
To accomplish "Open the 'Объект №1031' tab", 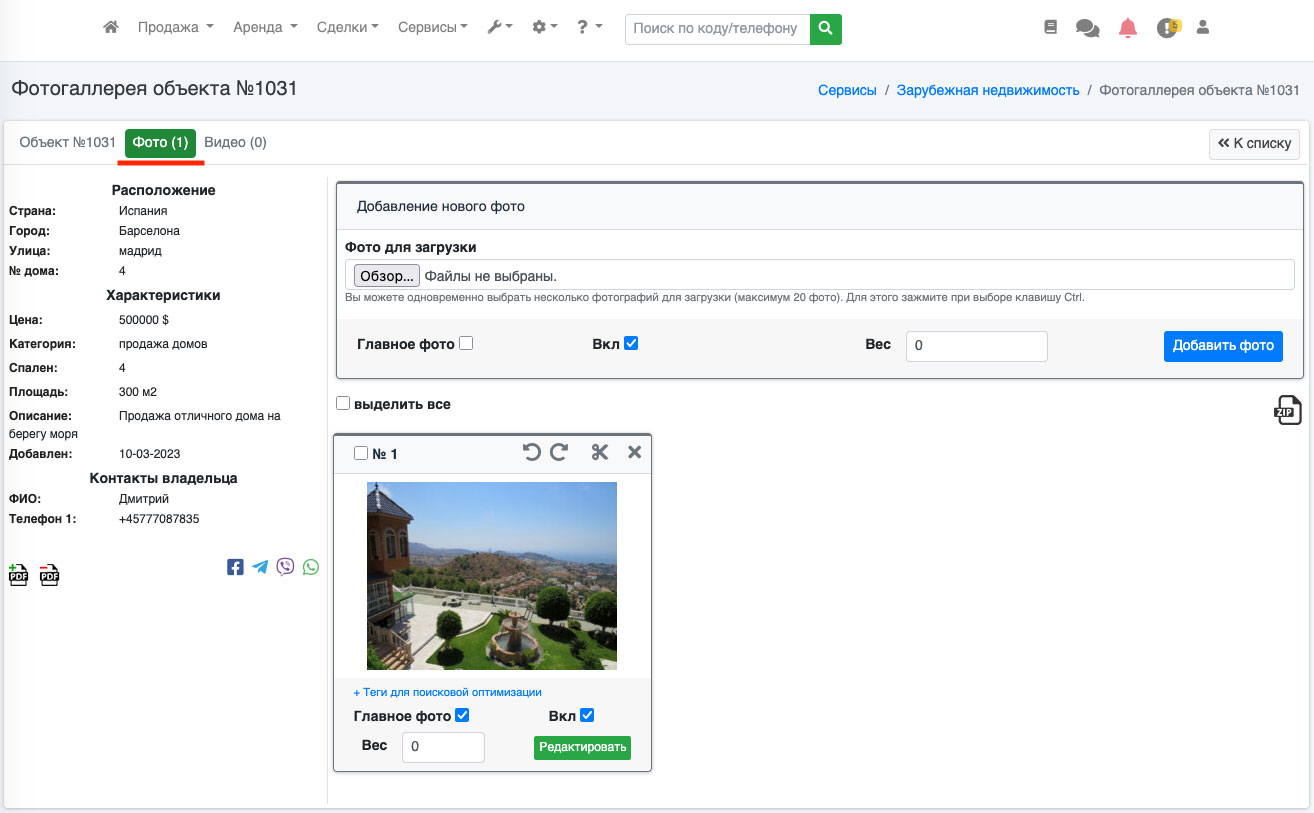I will pos(68,142).
